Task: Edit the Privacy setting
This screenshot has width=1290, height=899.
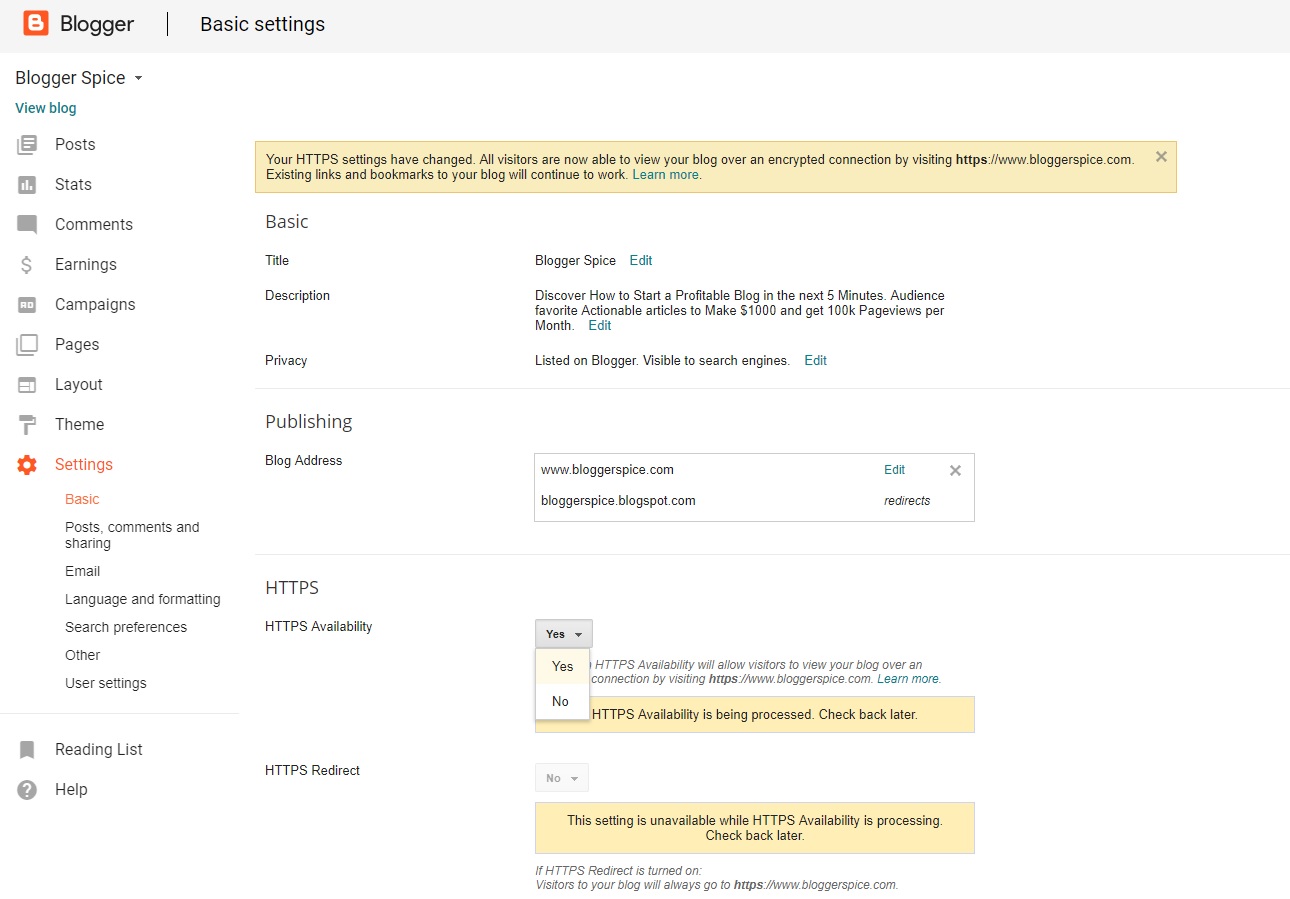Action: pyautogui.click(x=815, y=360)
